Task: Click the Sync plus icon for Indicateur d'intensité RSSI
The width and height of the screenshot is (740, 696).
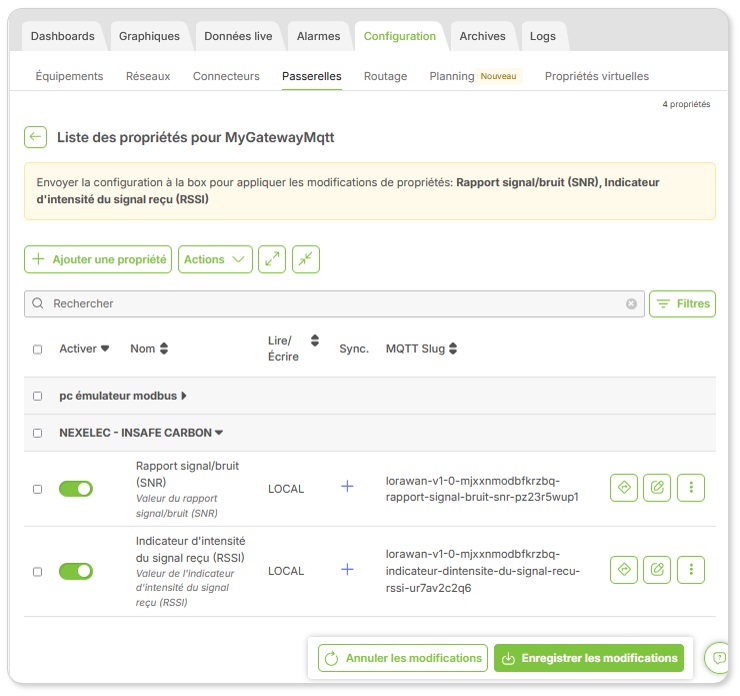Action: coord(347,570)
